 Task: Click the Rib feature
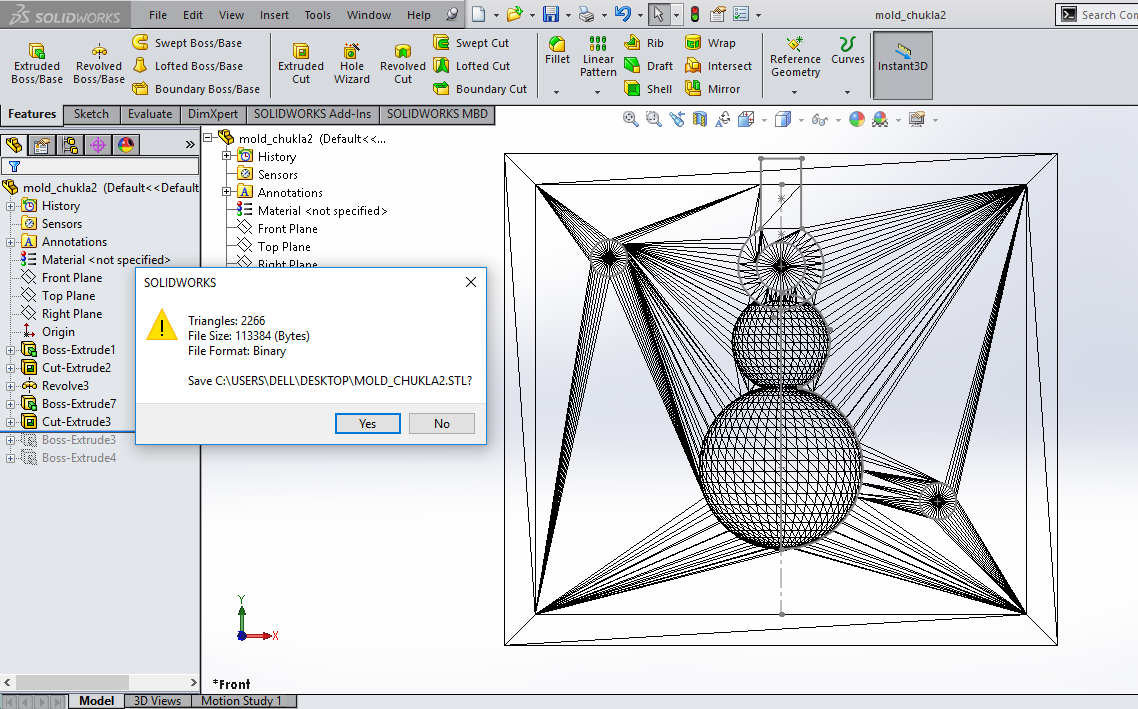pos(644,43)
